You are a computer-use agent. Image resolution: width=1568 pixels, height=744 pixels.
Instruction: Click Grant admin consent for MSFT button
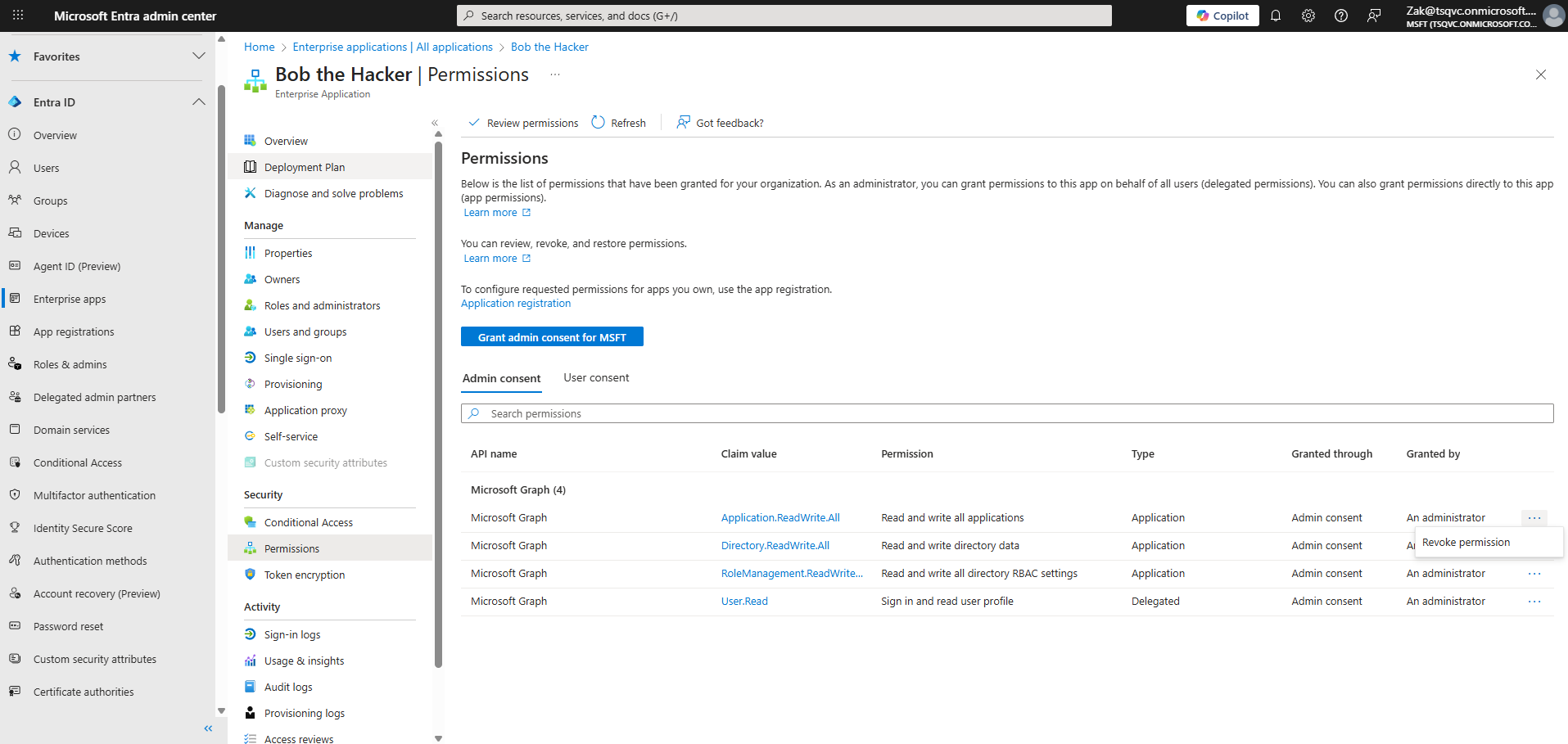coord(552,337)
